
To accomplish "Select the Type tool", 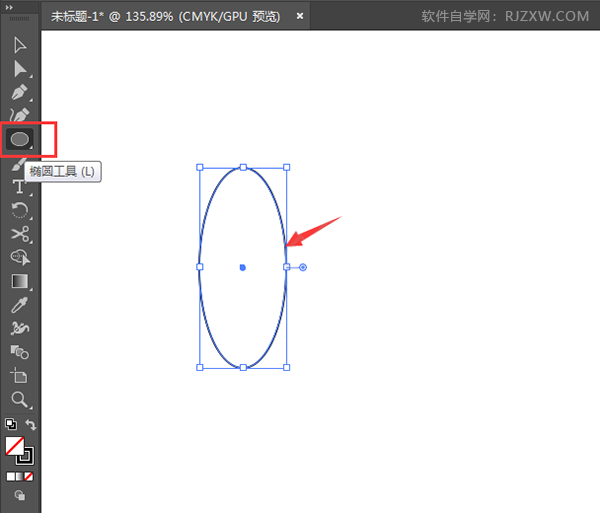I will [x=19, y=187].
